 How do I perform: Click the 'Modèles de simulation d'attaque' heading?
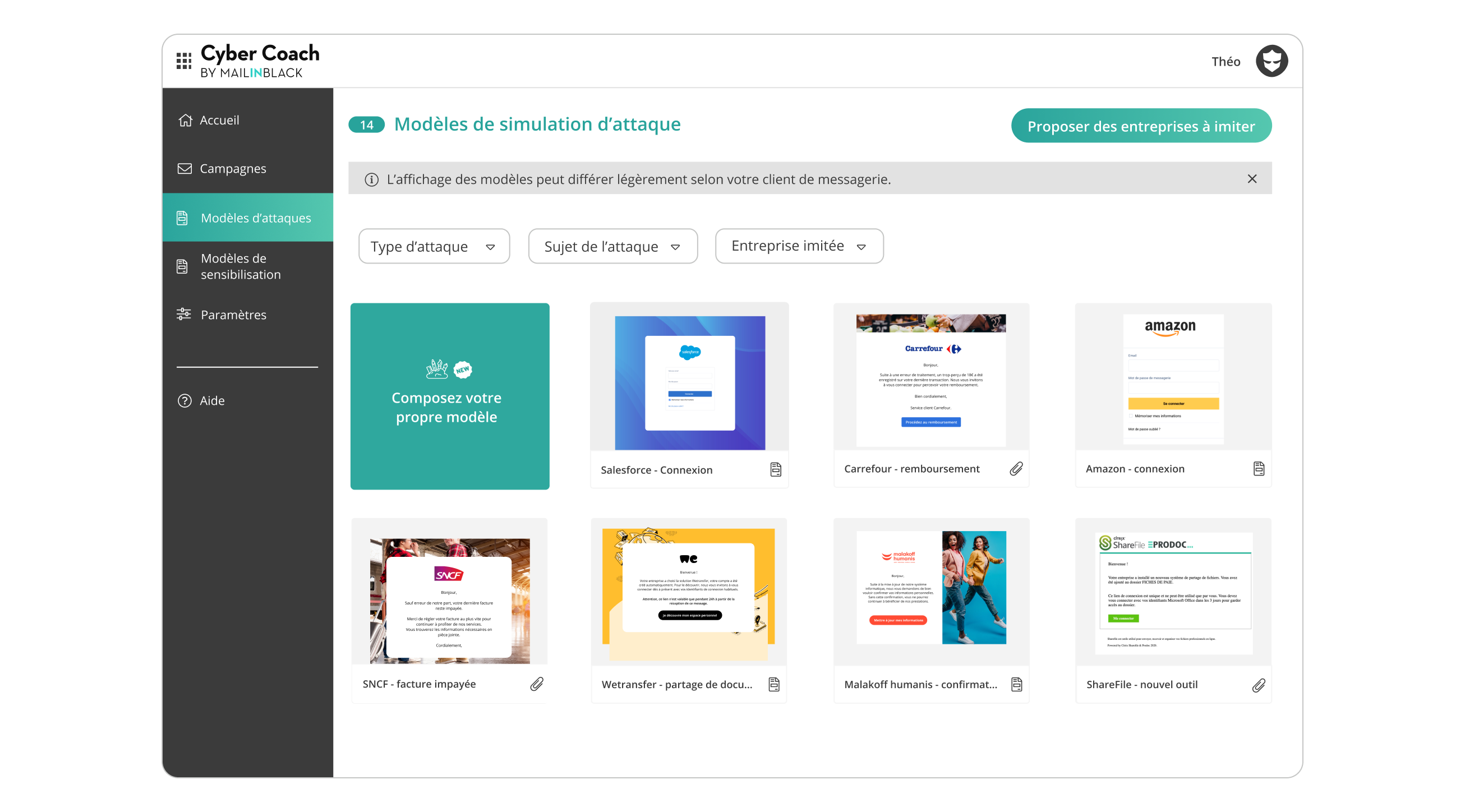(x=537, y=124)
